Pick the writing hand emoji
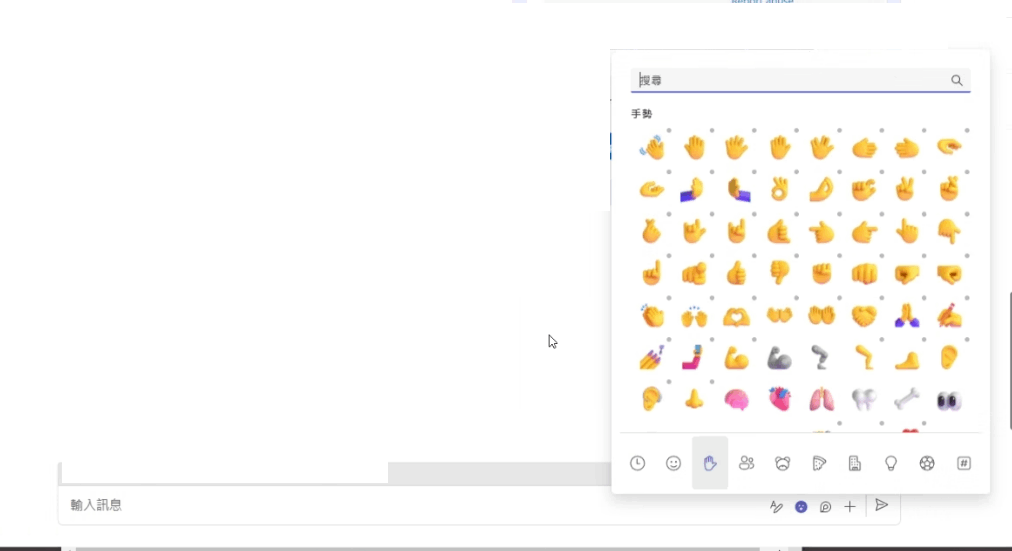This screenshot has width=1012, height=551. (949, 316)
